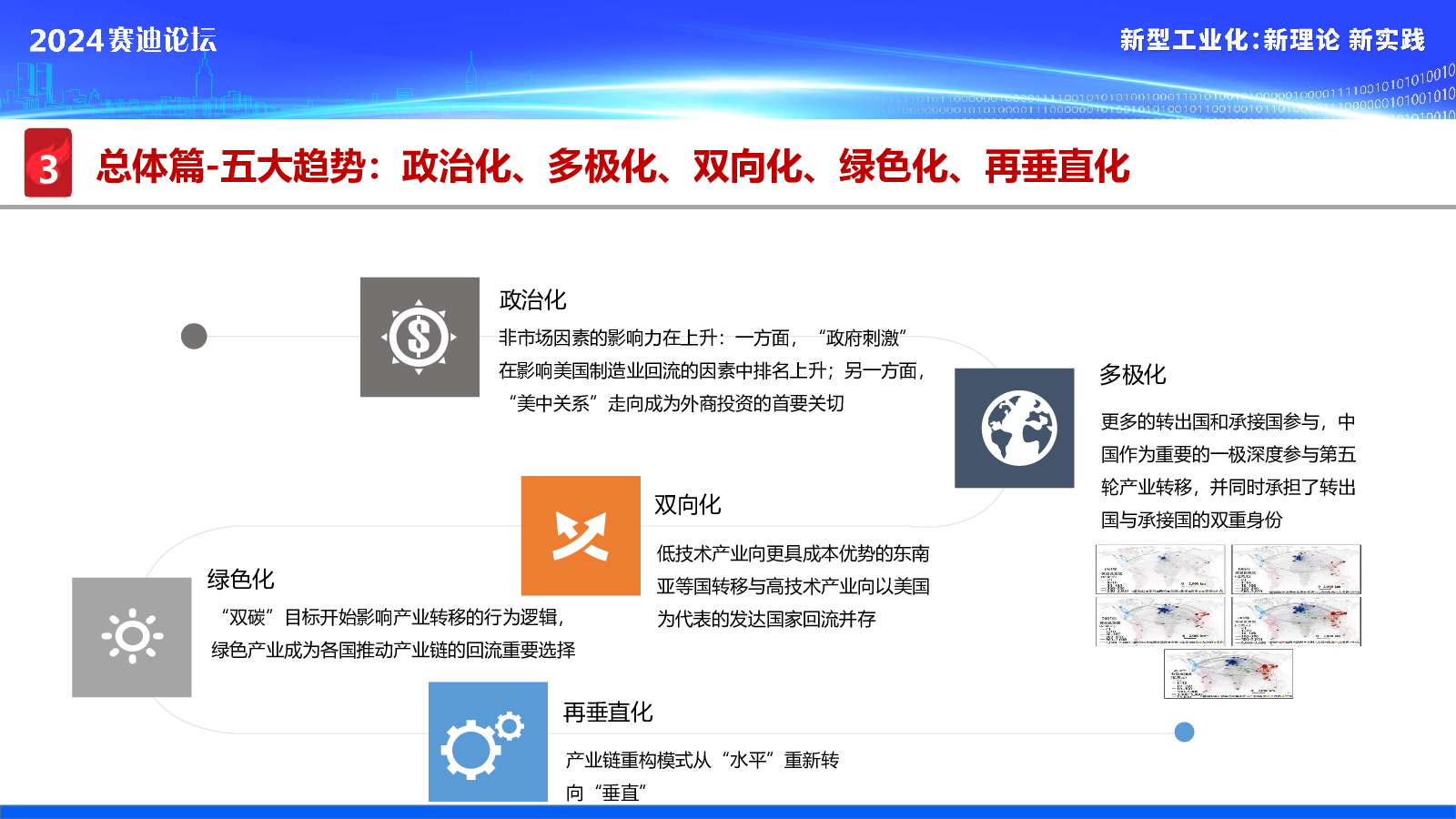Click the dollar-sign gear icon beside 政治化

(420, 337)
